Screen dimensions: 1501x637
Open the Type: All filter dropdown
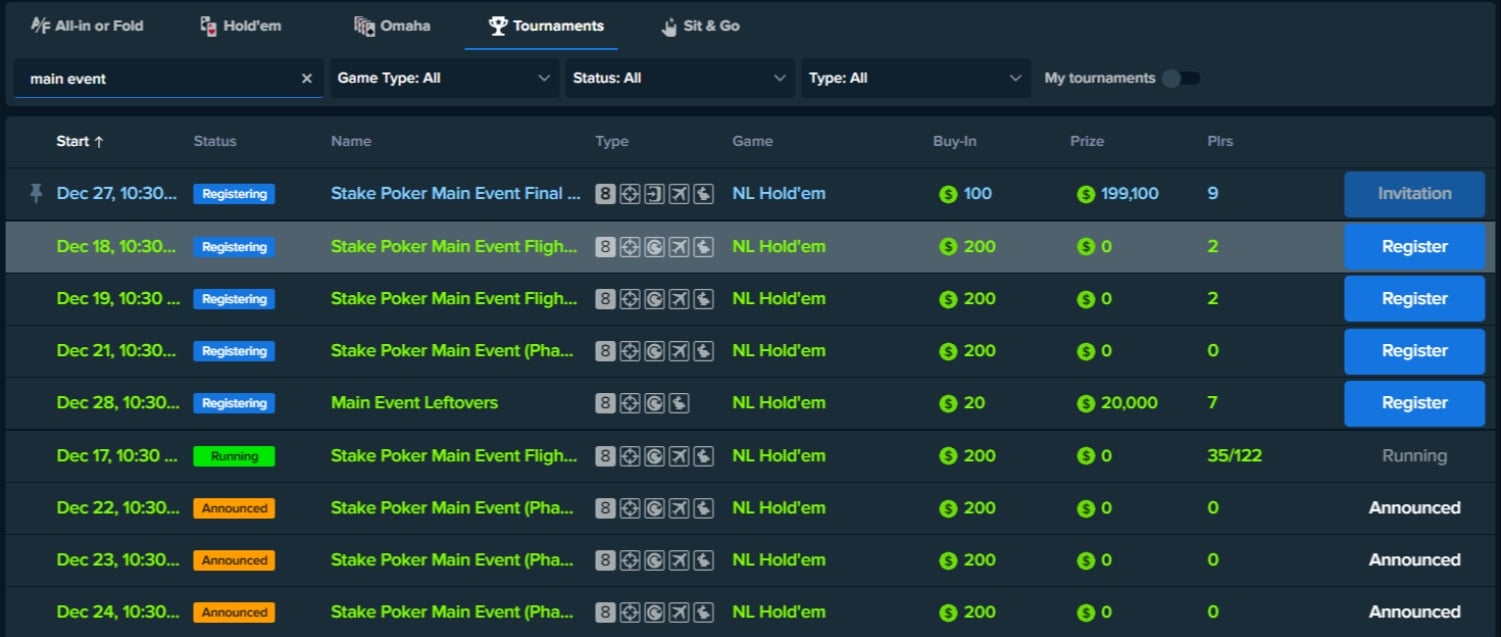(916, 78)
